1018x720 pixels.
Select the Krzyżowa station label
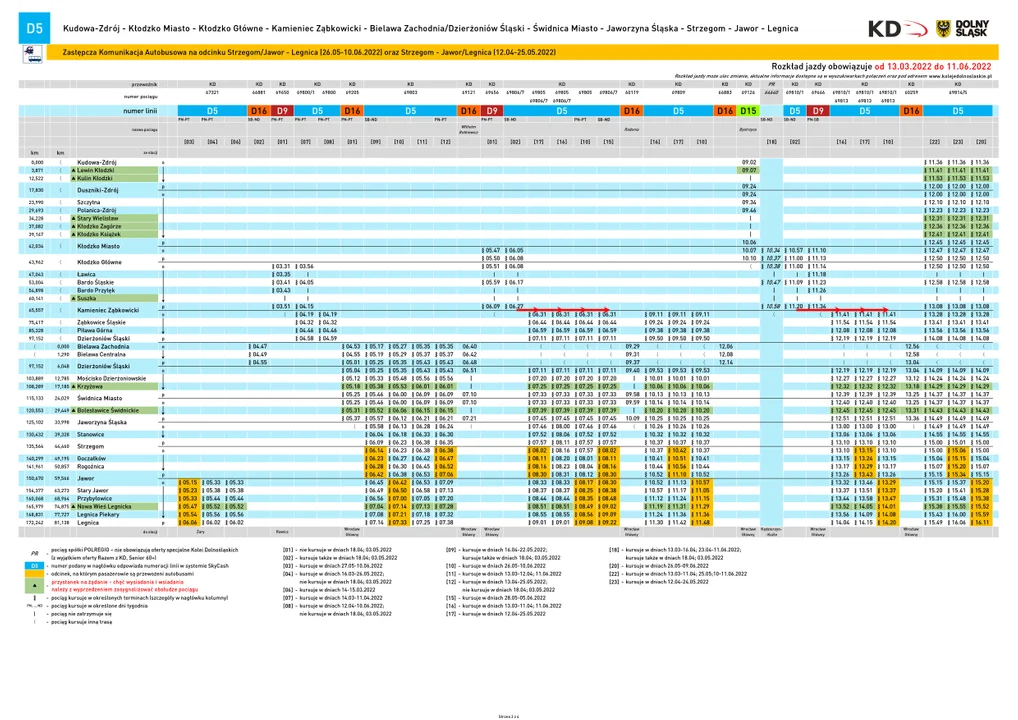click(90, 386)
